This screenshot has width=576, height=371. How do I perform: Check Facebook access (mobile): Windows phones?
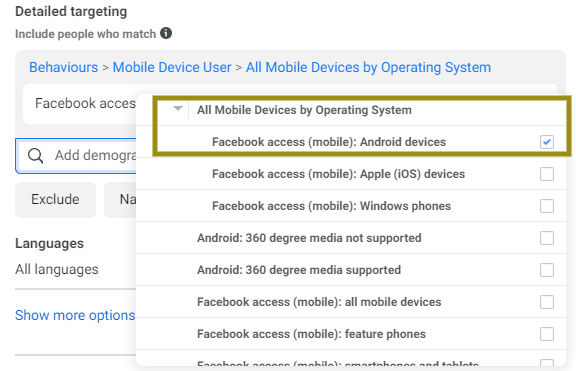tap(547, 206)
